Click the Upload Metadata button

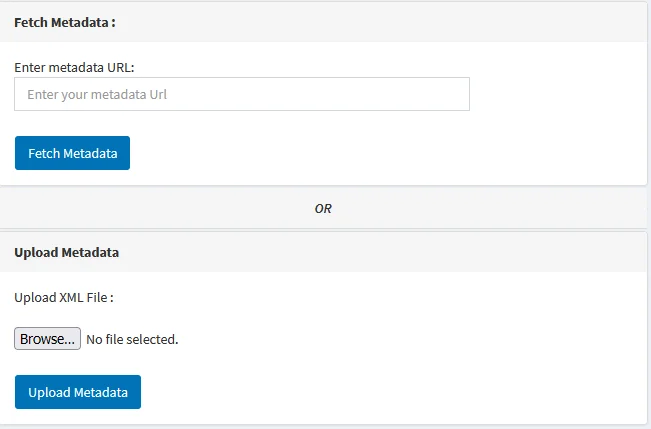(78, 392)
